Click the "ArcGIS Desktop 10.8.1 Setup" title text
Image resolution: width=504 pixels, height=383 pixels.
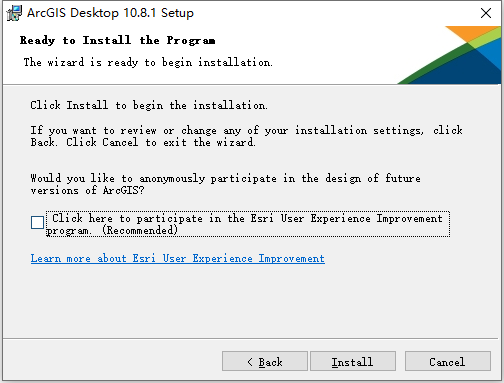click(110, 13)
